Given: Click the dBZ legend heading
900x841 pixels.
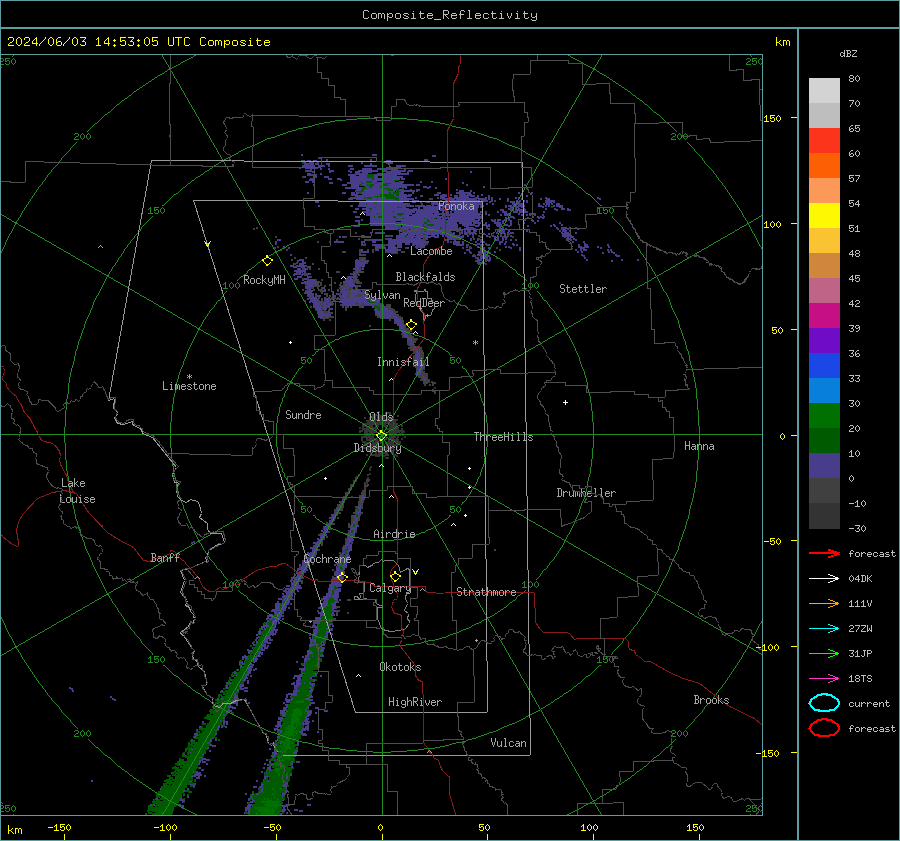Looking at the screenshot, I should [x=848, y=53].
